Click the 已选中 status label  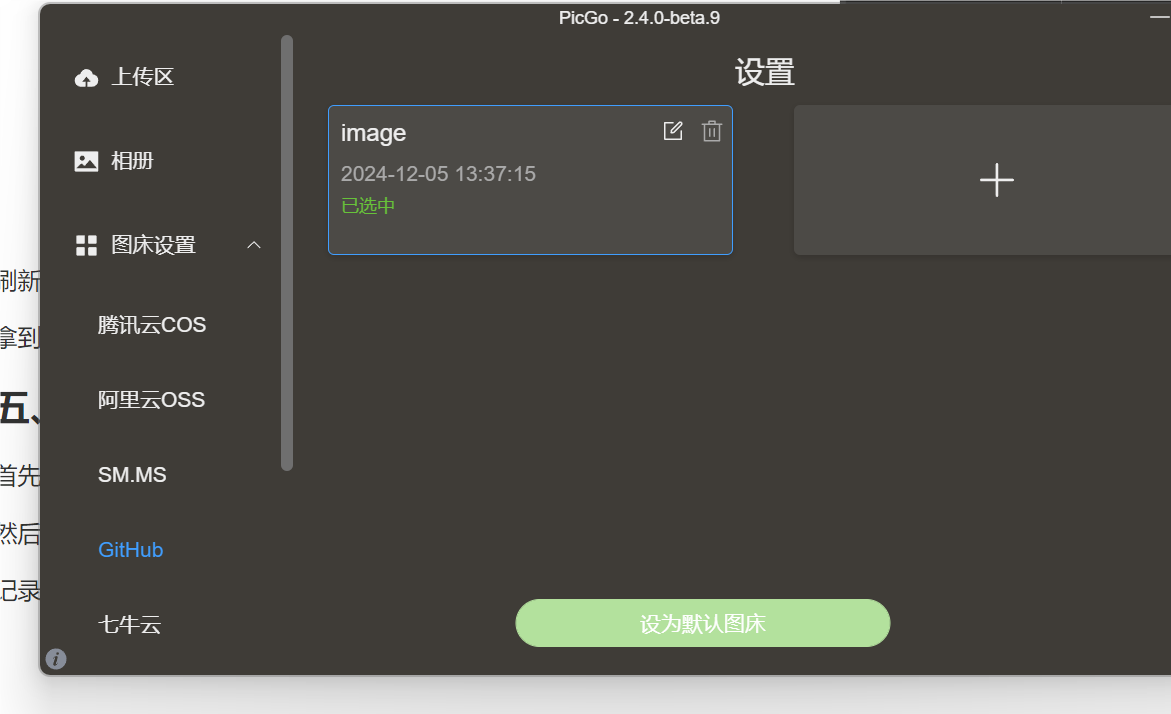click(368, 206)
